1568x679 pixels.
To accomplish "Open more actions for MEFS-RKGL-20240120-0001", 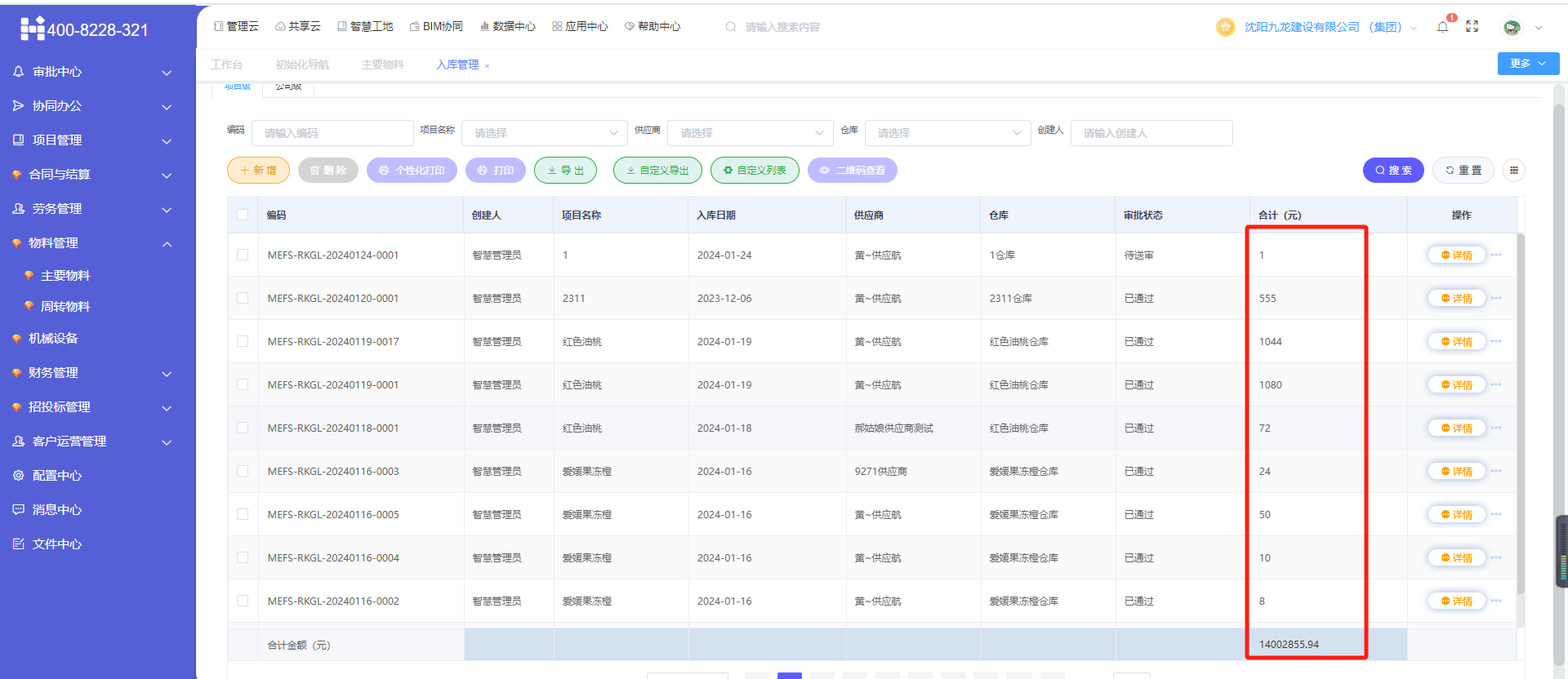I will pyautogui.click(x=1496, y=298).
